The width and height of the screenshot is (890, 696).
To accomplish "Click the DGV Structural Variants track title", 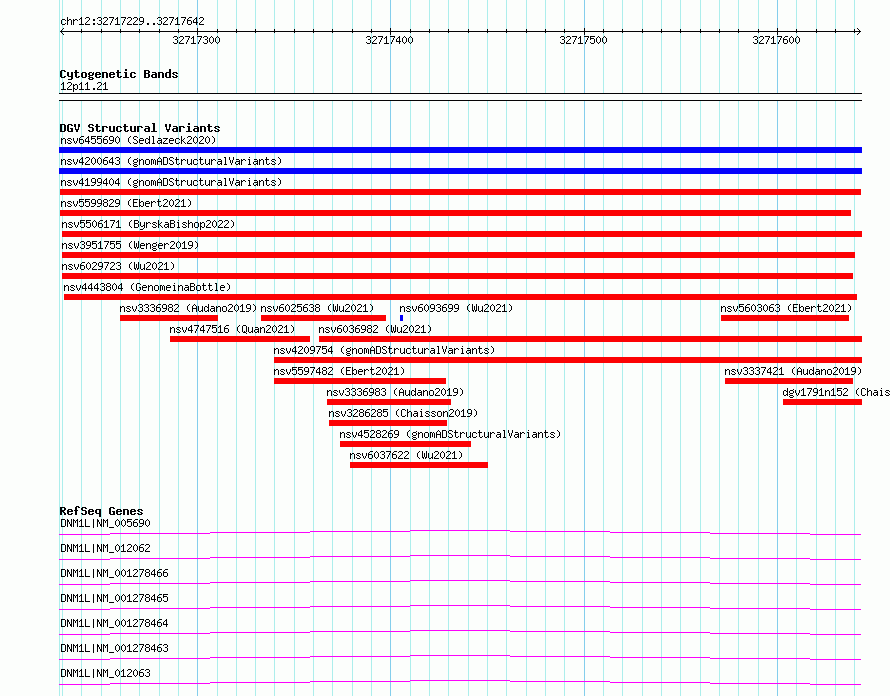I will pyautogui.click(x=140, y=128).
